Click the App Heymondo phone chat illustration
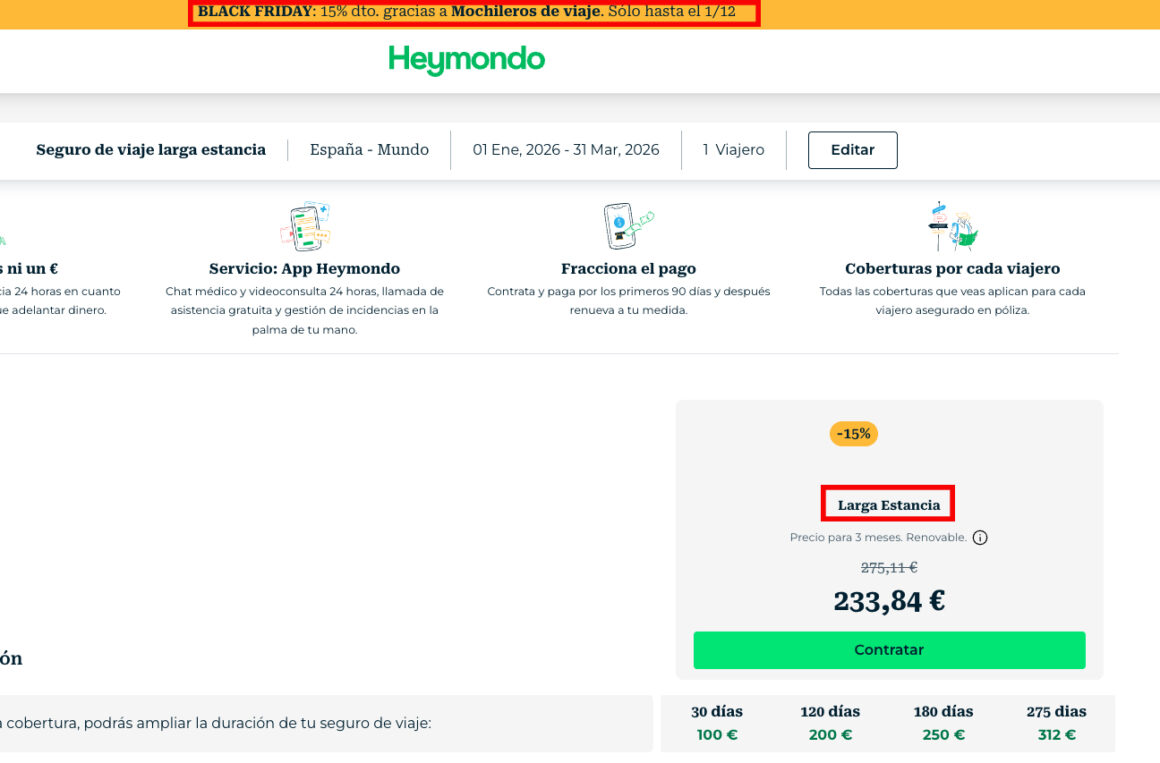The width and height of the screenshot is (1160, 763). point(305,226)
